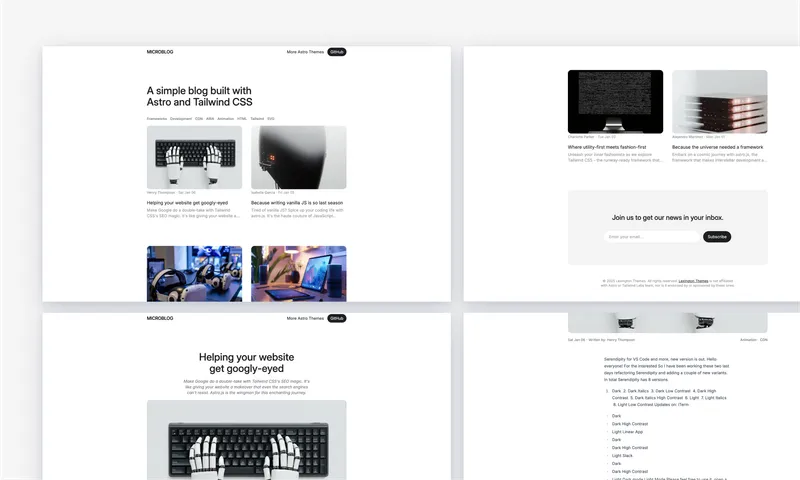
Task: Click the MICROBLOG logo in top-left page
Action: (x=160, y=51)
